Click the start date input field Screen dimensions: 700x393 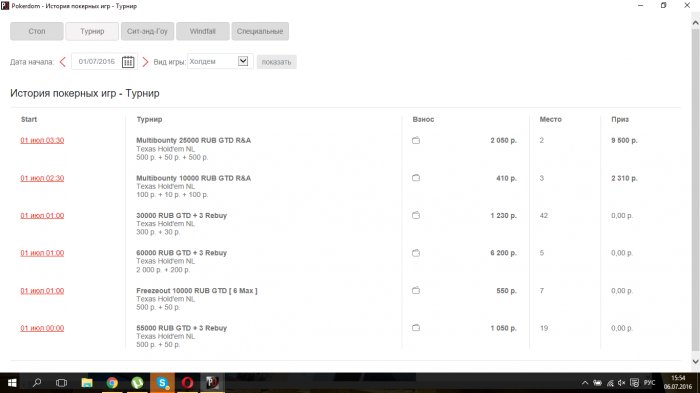[97, 62]
